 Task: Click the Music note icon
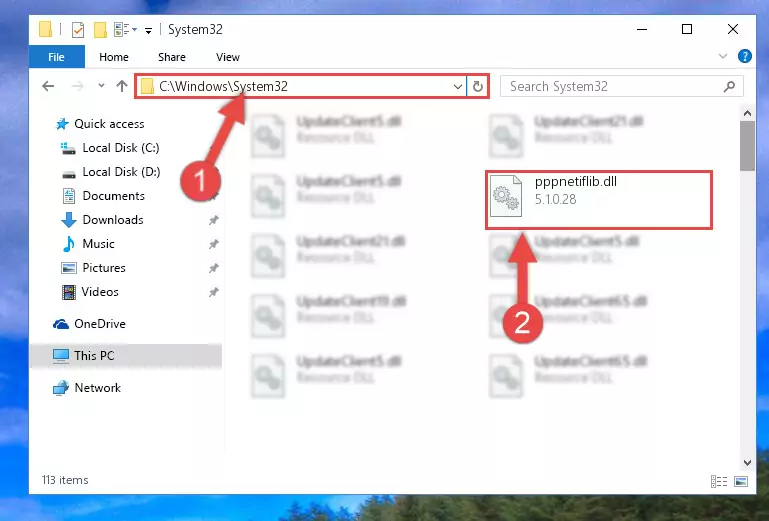[69, 244]
